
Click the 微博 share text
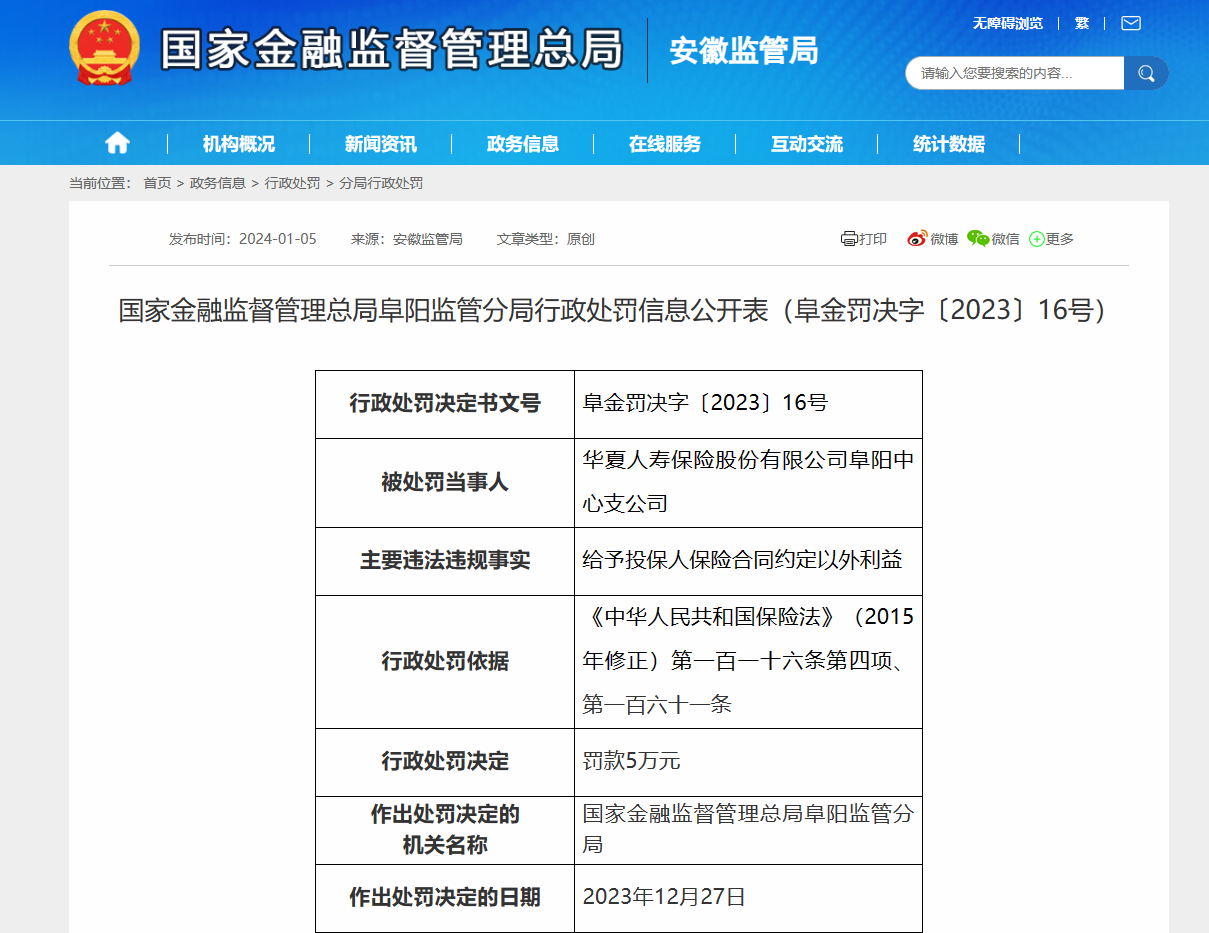[944, 239]
